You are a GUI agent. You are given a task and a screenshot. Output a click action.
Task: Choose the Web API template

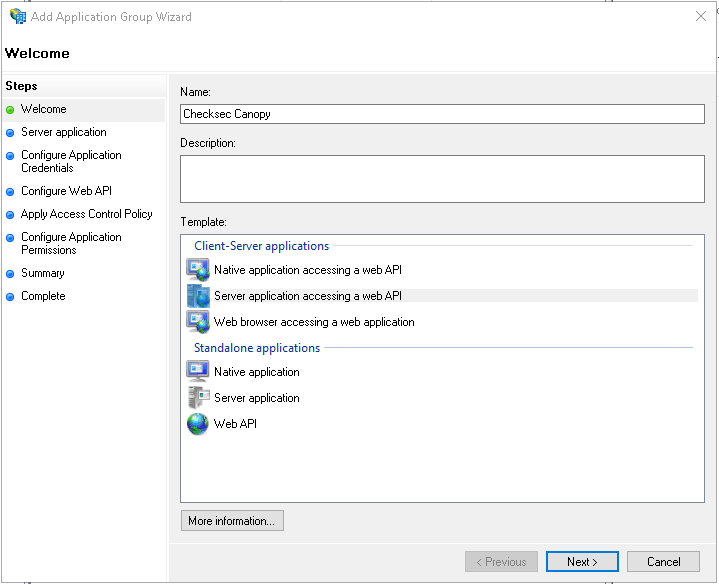[235, 424]
